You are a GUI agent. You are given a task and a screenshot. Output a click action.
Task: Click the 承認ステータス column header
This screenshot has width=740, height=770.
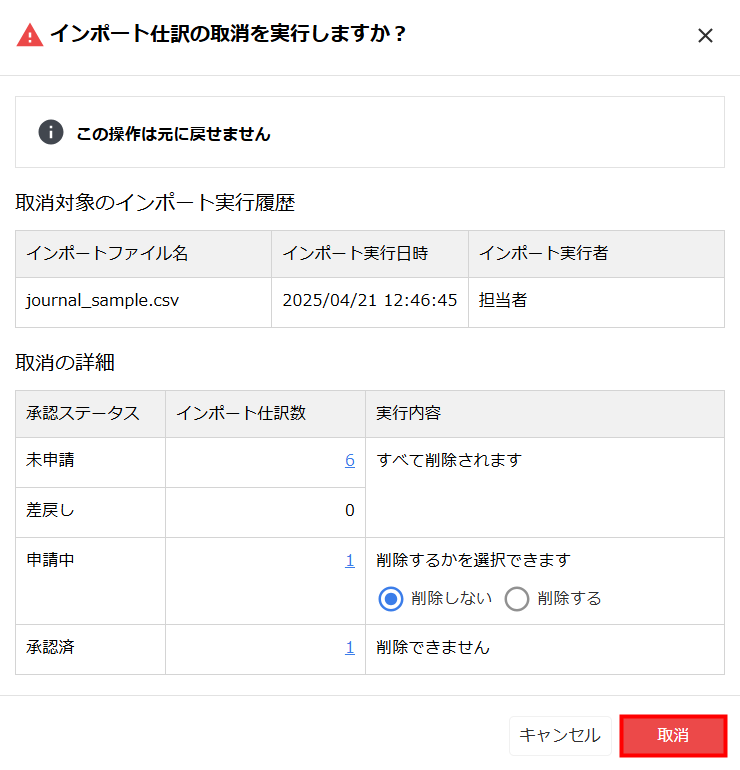90,413
